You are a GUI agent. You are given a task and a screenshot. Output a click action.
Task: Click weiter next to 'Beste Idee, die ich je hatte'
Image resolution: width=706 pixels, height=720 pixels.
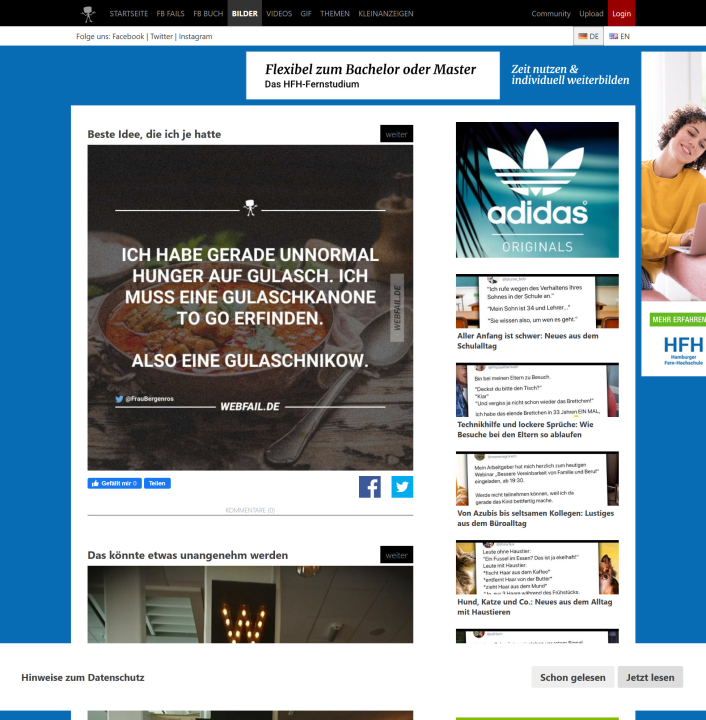pyautogui.click(x=396, y=134)
